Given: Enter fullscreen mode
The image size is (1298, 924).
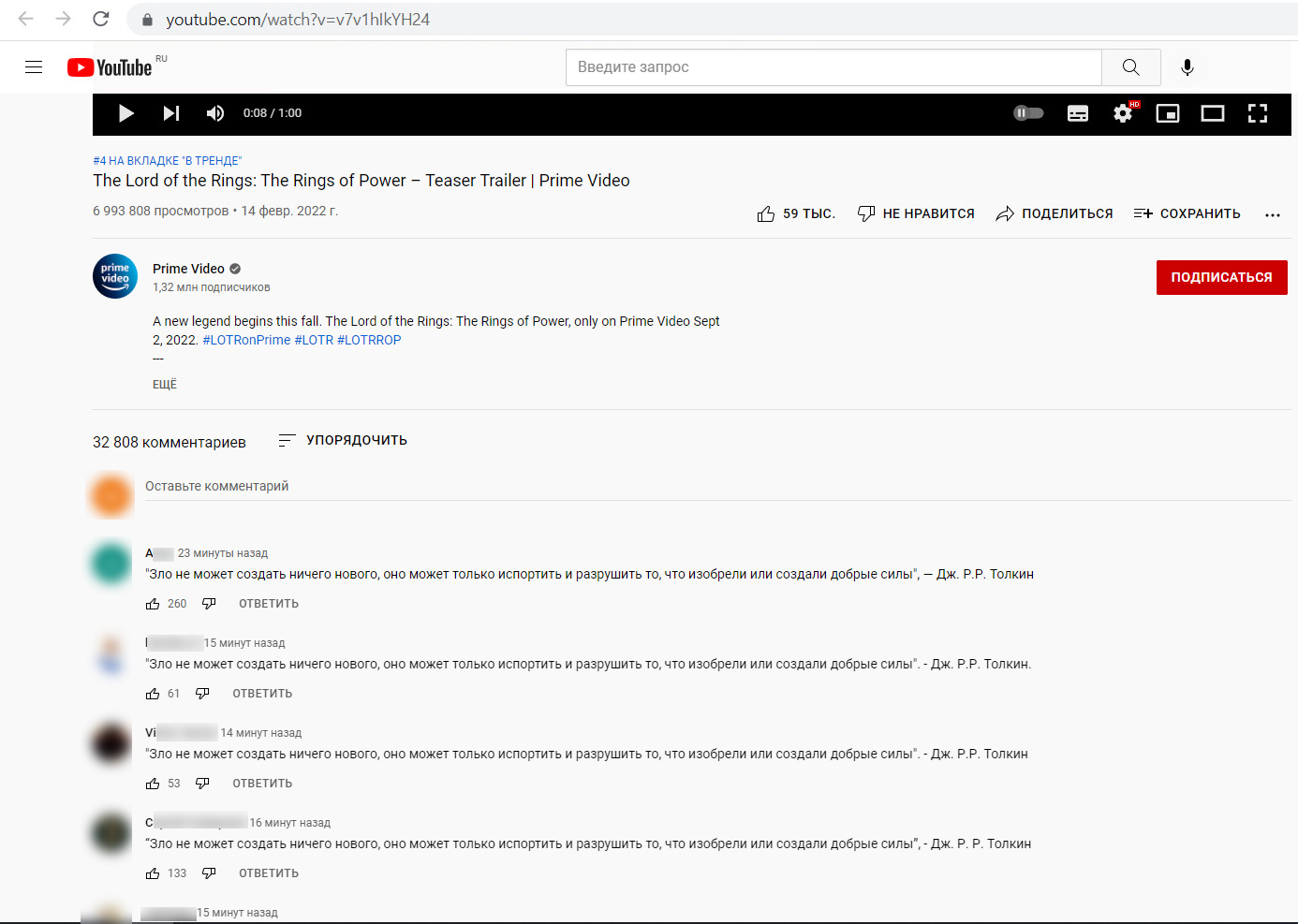Looking at the screenshot, I should 1258,113.
